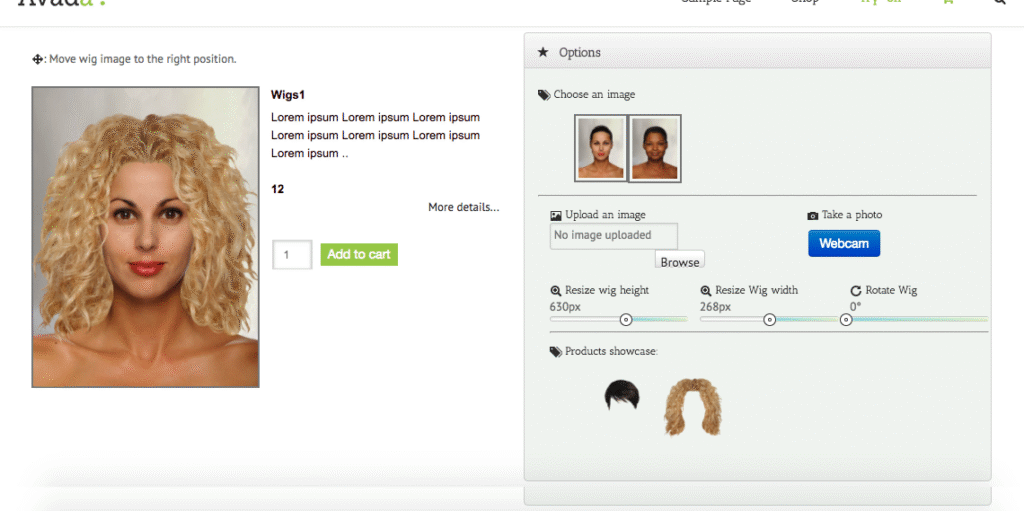Select the first light-skinned face model thumbnail

600,148
